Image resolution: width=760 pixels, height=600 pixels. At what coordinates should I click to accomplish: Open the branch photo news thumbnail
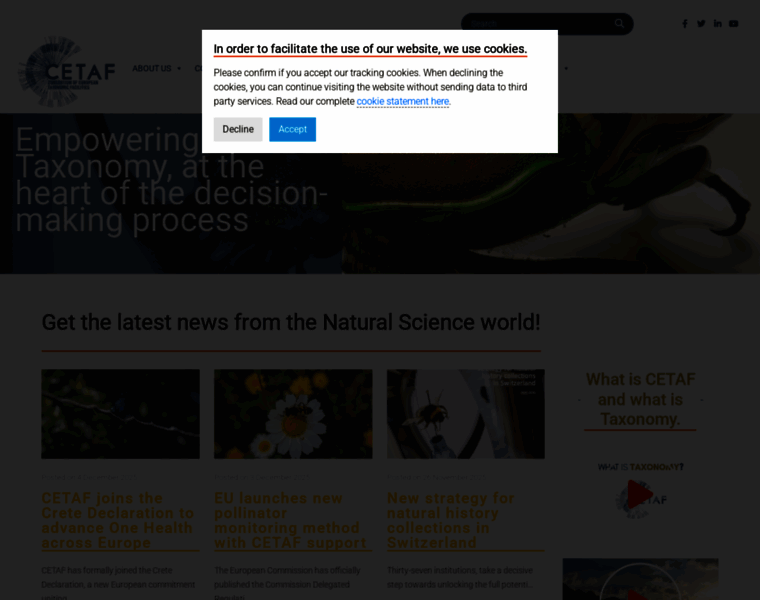(x=120, y=414)
